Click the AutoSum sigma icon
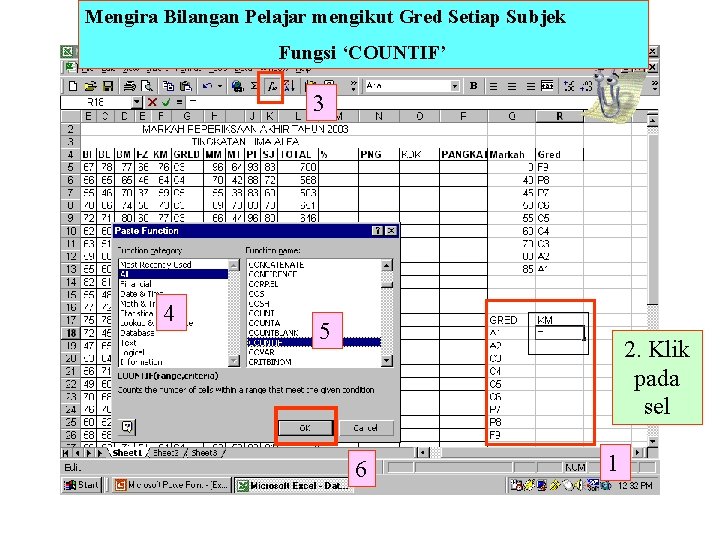Image resolution: width=720 pixels, height=540 pixels. coord(254,86)
